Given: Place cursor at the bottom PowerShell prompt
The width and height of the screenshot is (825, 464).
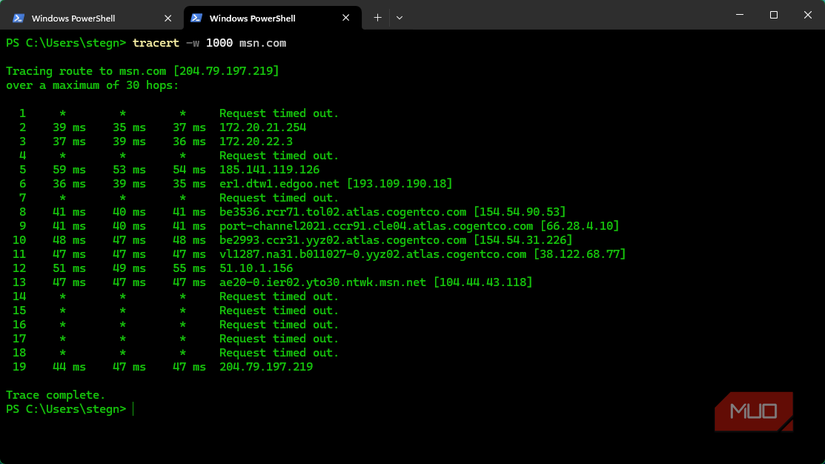Looking at the screenshot, I should point(133,409).
